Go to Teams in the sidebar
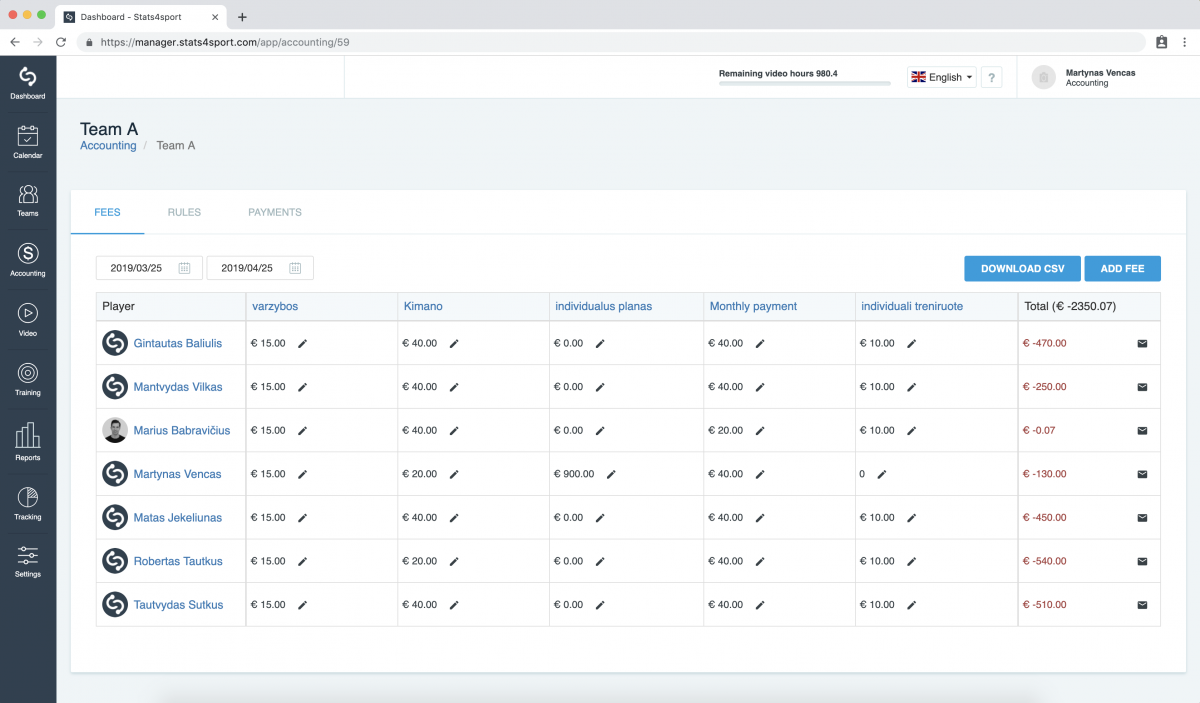The height and width of the screenshot is (703, 1200). [x=28, y=200]
